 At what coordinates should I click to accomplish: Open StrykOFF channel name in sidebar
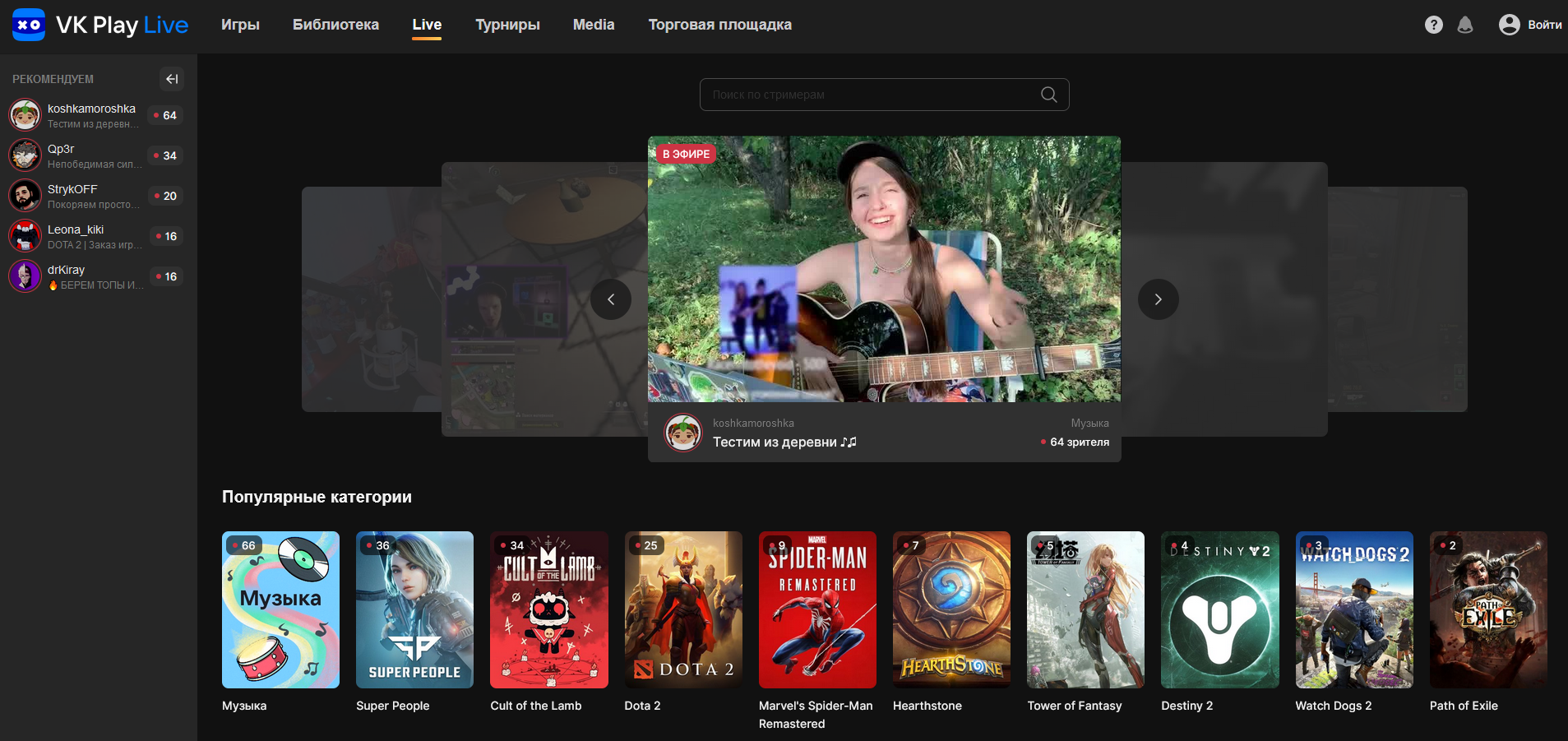(x=72, y=189)
